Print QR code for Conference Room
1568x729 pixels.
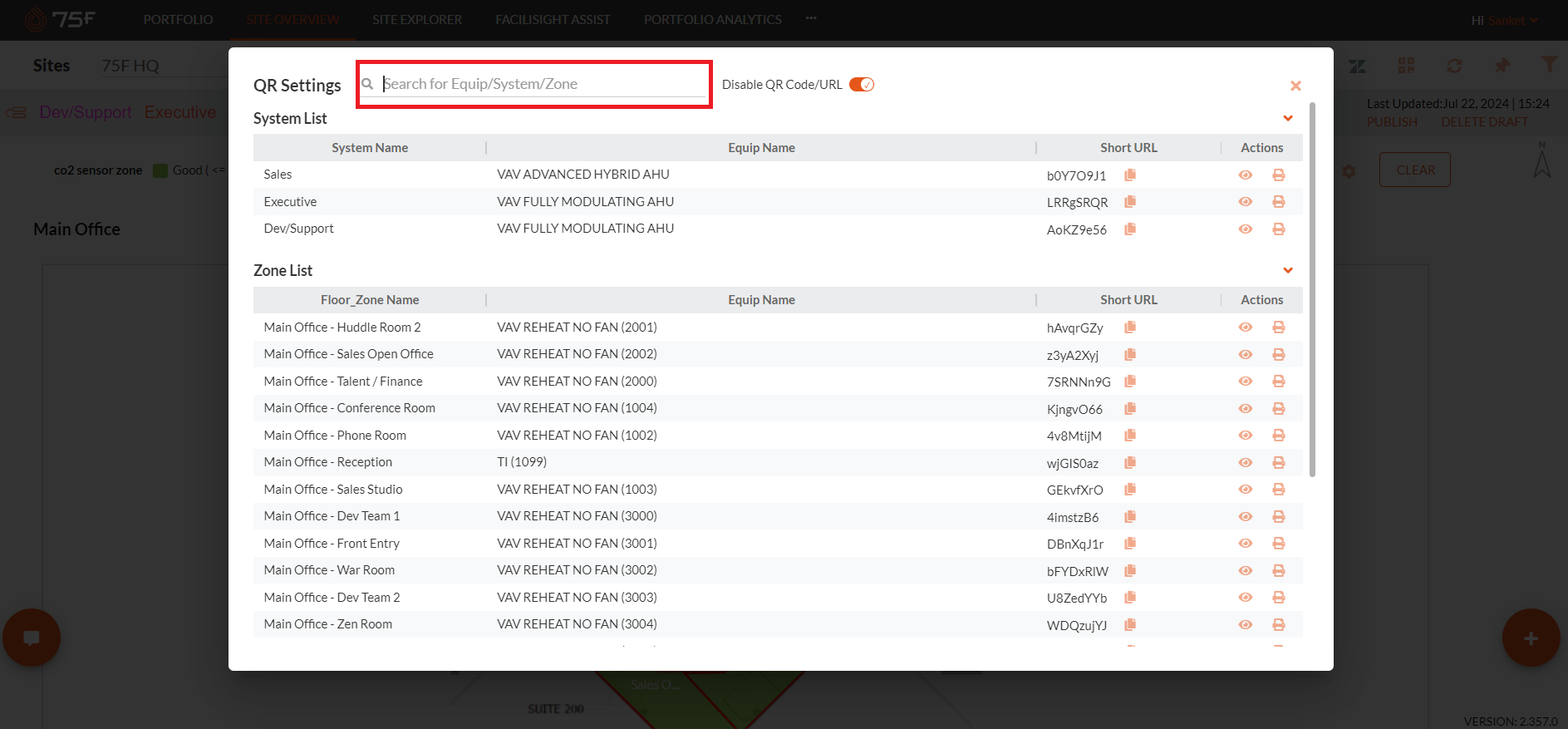(1279, 408)
